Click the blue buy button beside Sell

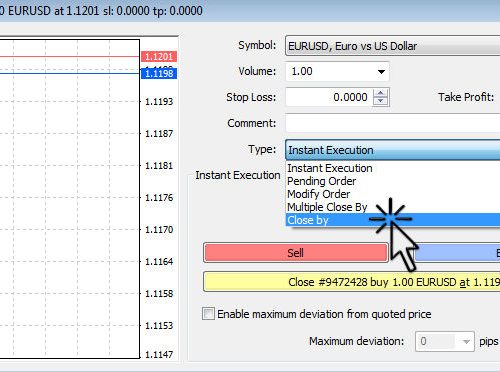click(x=457, y=253)
